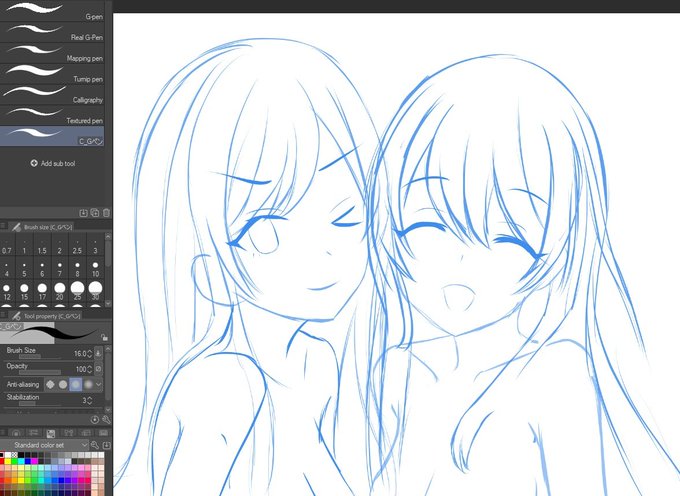Switch to the Intermediate Color tab

pyautogui.click(x=69, y=433)
